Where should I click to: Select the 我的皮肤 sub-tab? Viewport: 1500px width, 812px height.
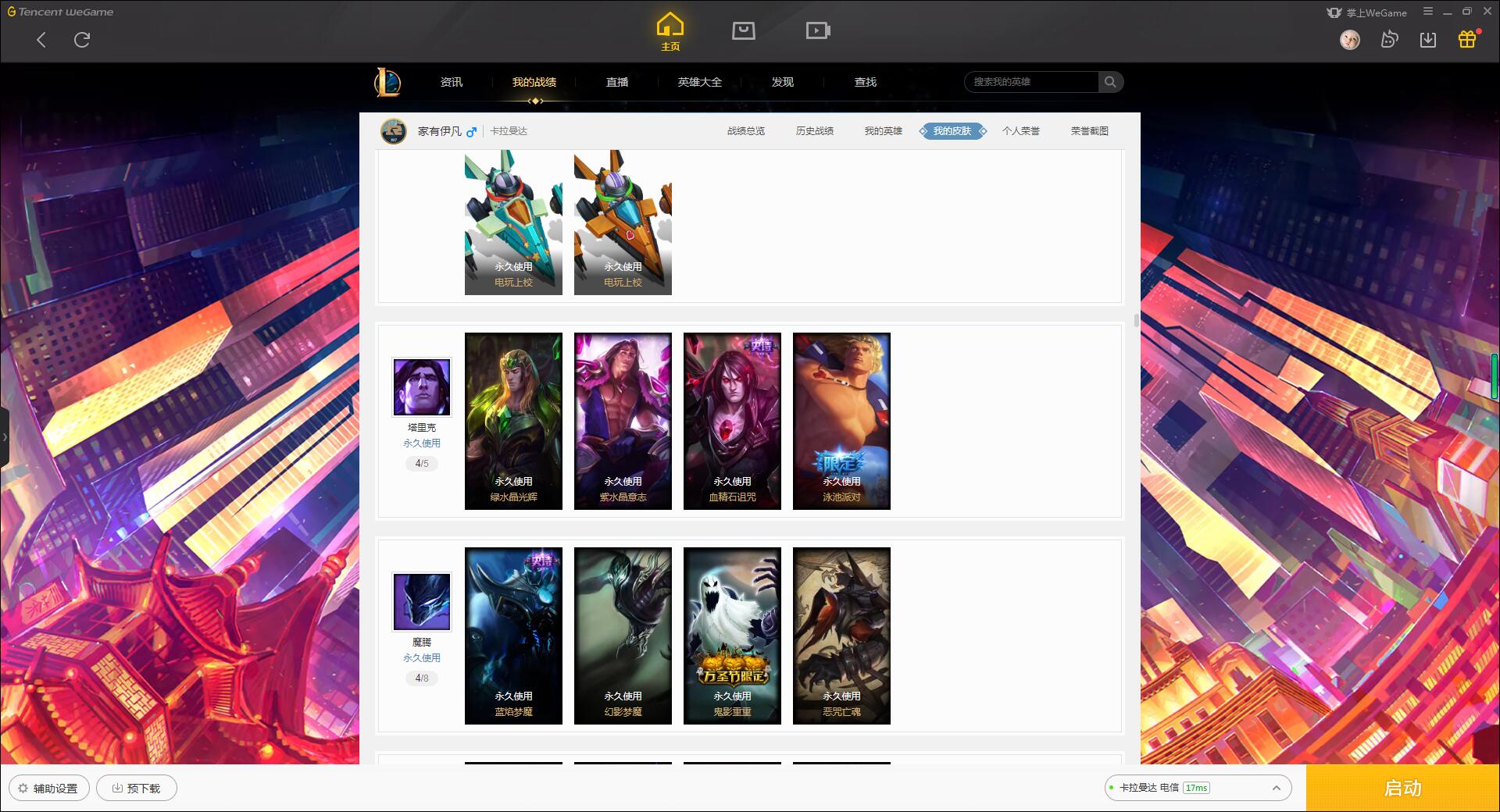[x=952, y=131]
